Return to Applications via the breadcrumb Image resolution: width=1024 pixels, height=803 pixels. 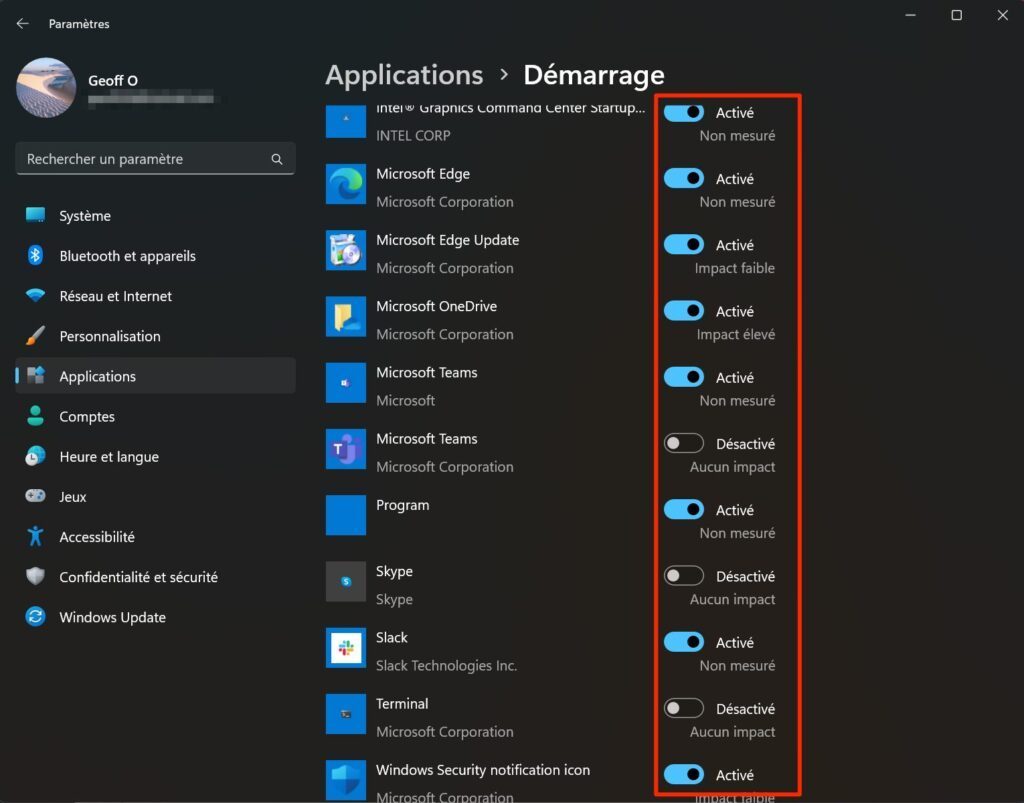(x=404, y=75)
